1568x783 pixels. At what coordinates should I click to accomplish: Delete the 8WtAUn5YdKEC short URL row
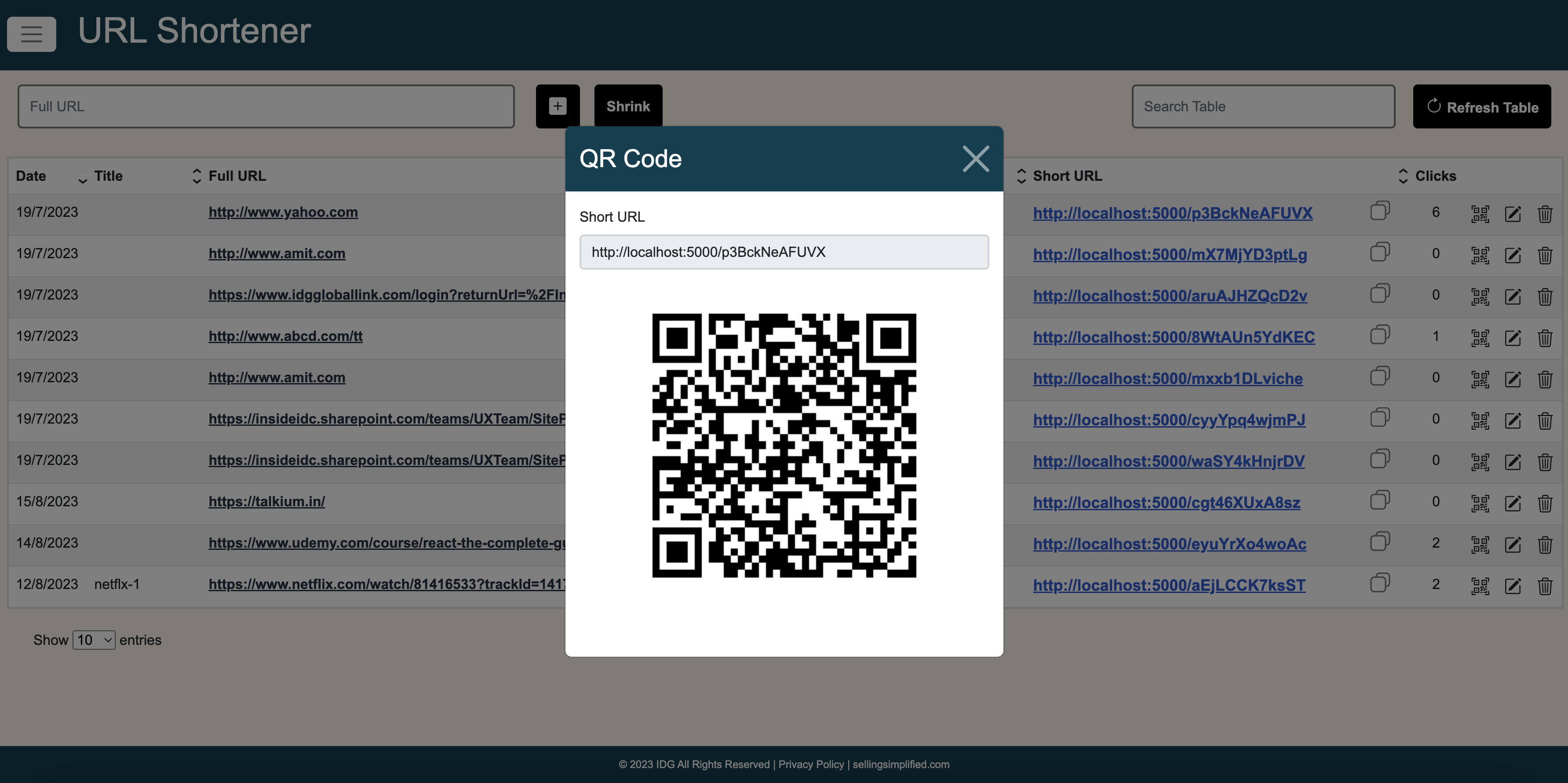click(1545, 338)
